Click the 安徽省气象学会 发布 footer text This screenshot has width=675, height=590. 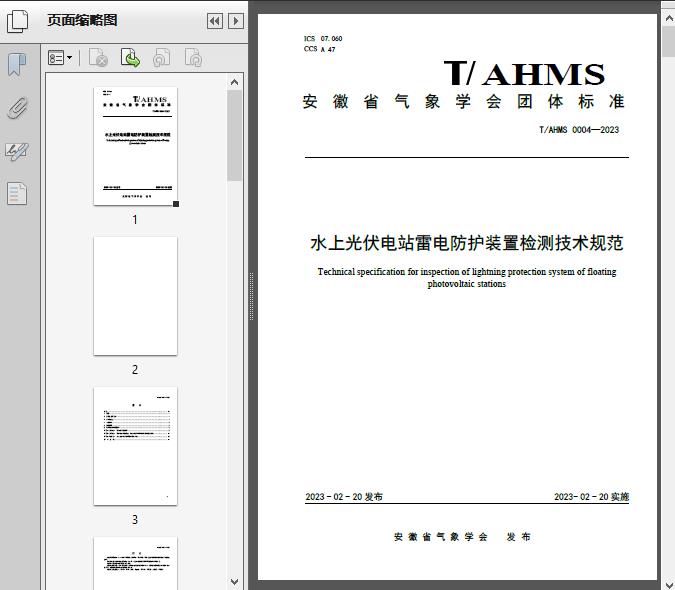462,537
